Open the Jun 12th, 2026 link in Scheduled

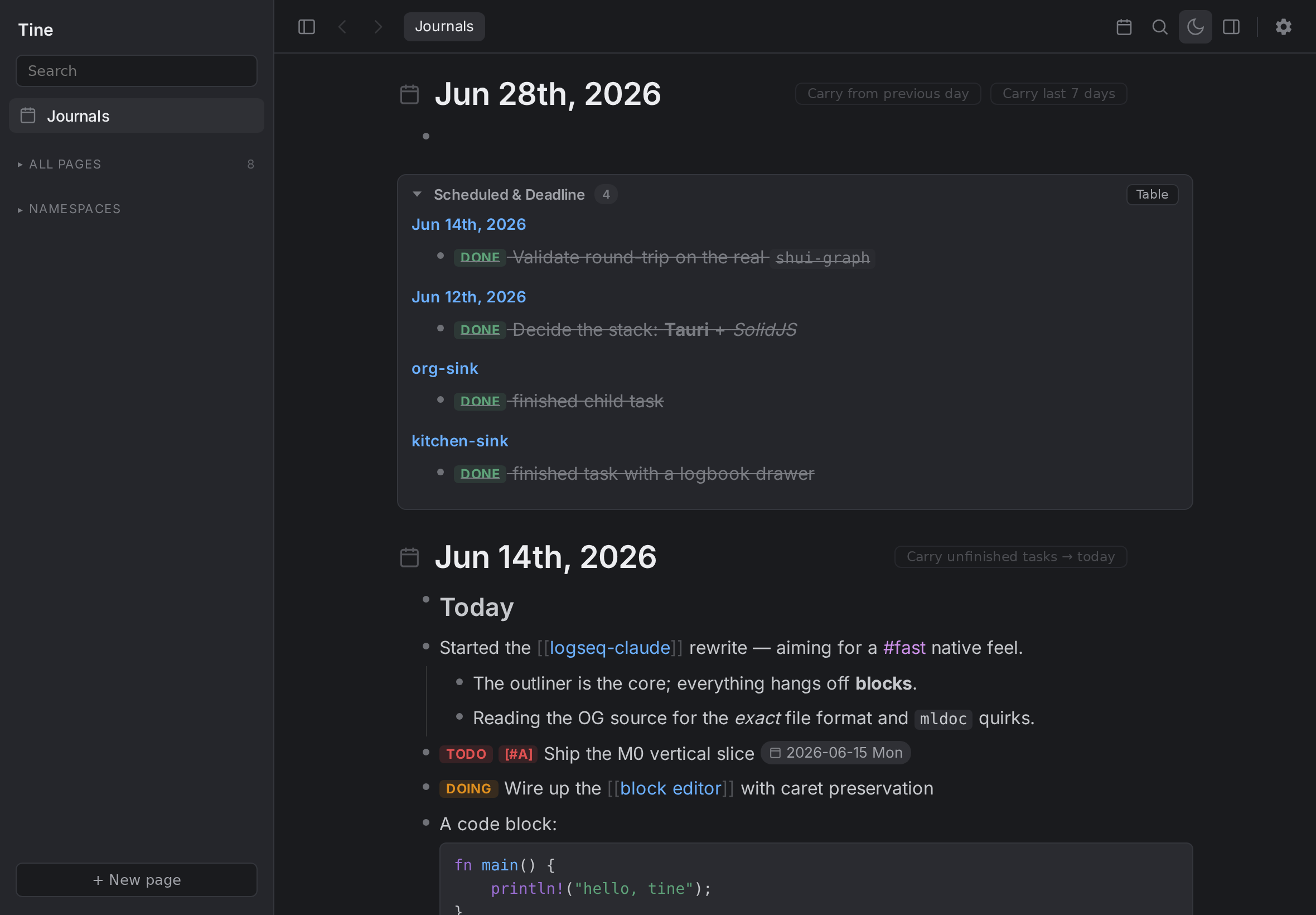[468, 296]
